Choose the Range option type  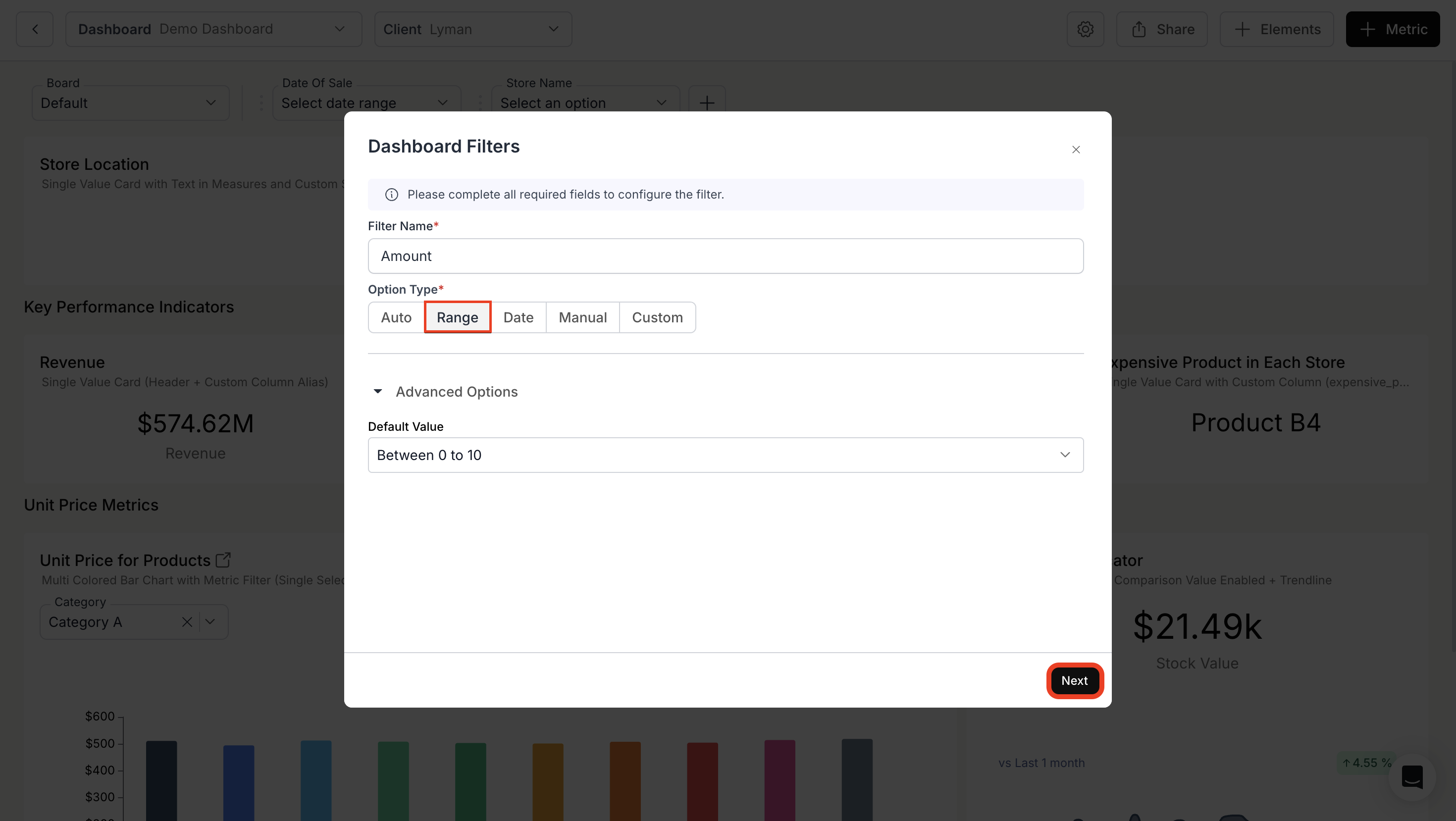[x=457, y=317]
